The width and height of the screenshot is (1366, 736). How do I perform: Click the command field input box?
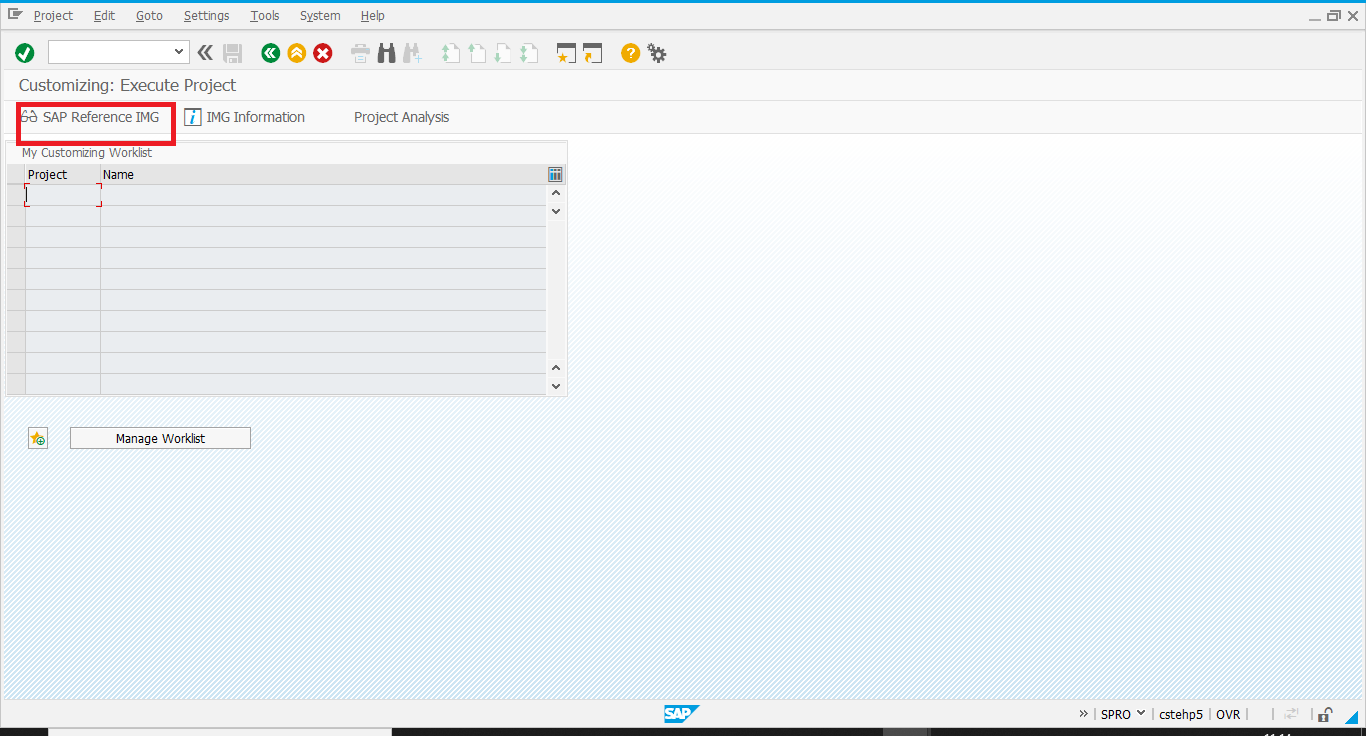point(110,52)
